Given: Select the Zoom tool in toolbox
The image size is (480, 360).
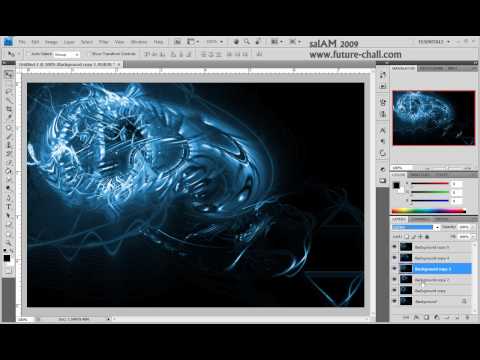Looking at the screenshot, I should [x=9, y=242].
